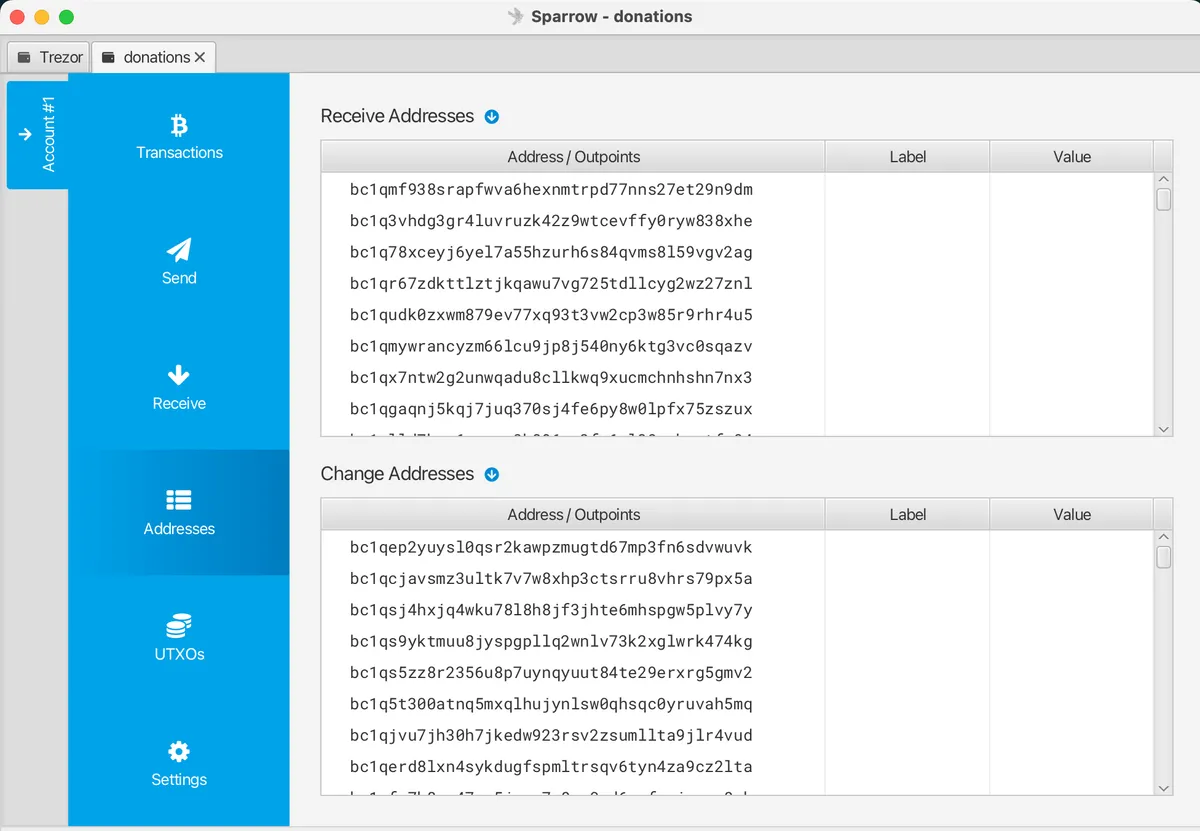Select address bc1qr67zdkttlztjkqawu7vg725tdllcyg2wz27znl
Viewport: 1200px width, 831px height.
pos(551,284)
